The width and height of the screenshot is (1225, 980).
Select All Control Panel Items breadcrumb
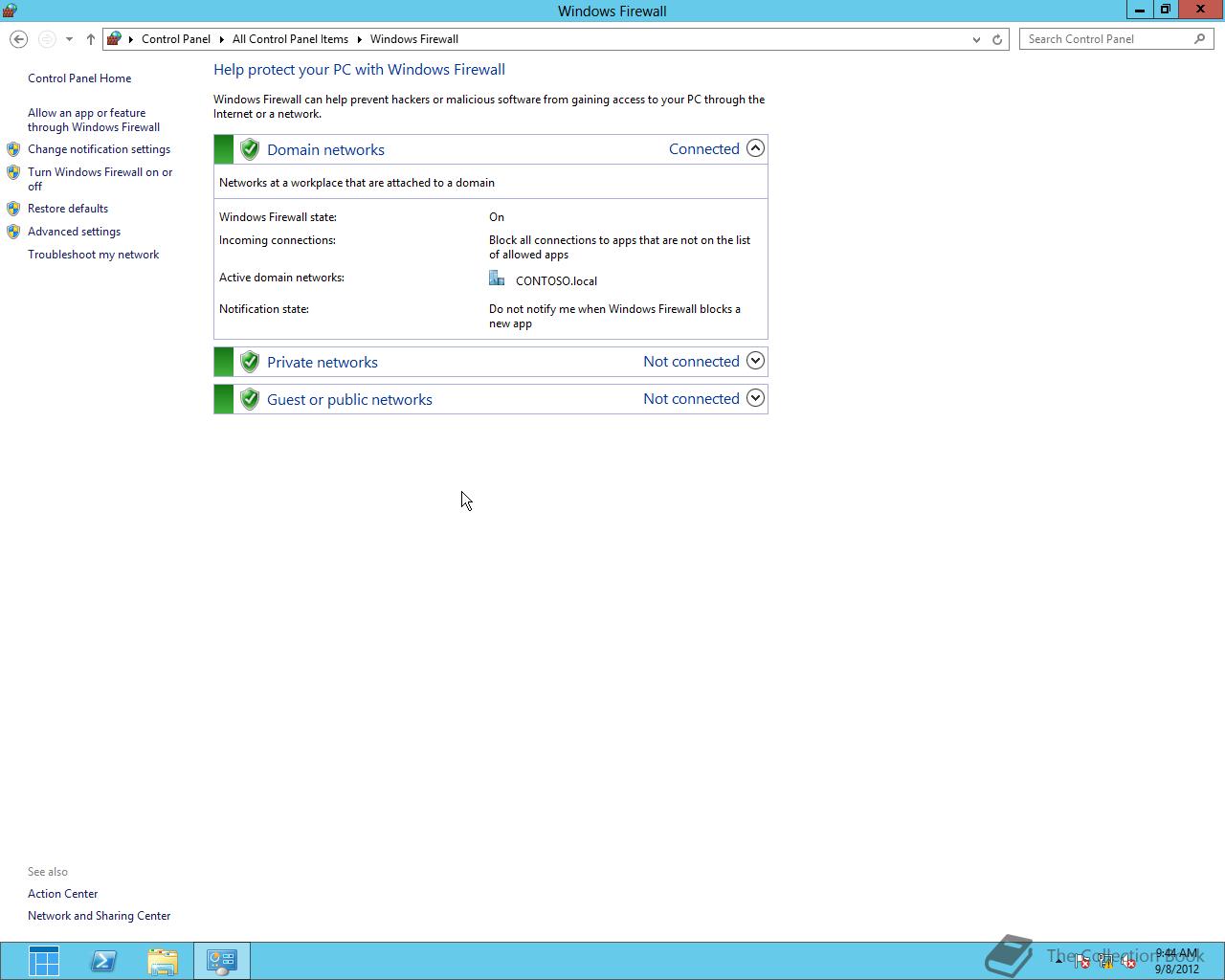click(x=290, y=39)
